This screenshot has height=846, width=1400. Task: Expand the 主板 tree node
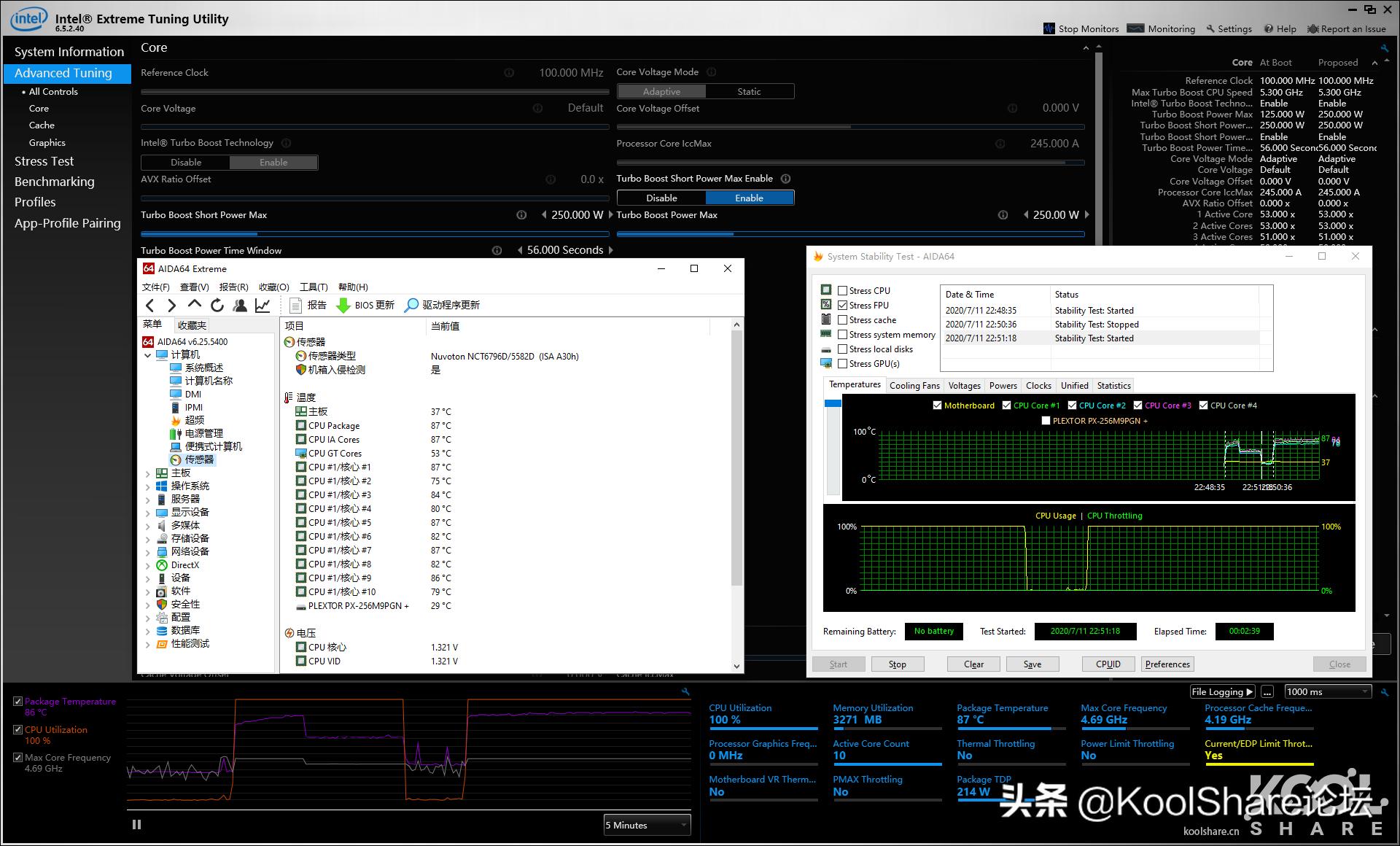pyautogui.click(x=148, y=473)
